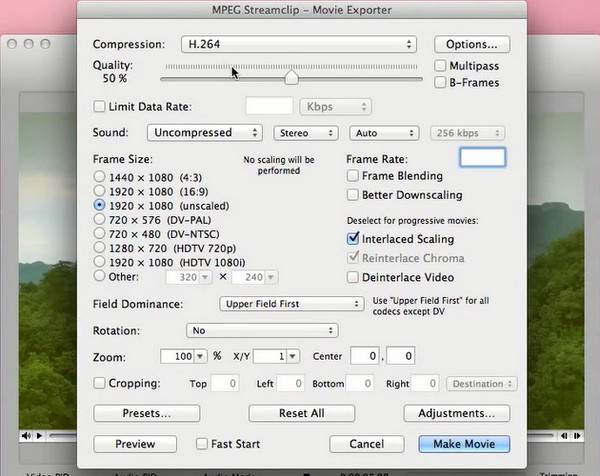The height and width of the screenshot is (476, 600).
Task: Adjust the Quality slider handle
Action: 292,78
